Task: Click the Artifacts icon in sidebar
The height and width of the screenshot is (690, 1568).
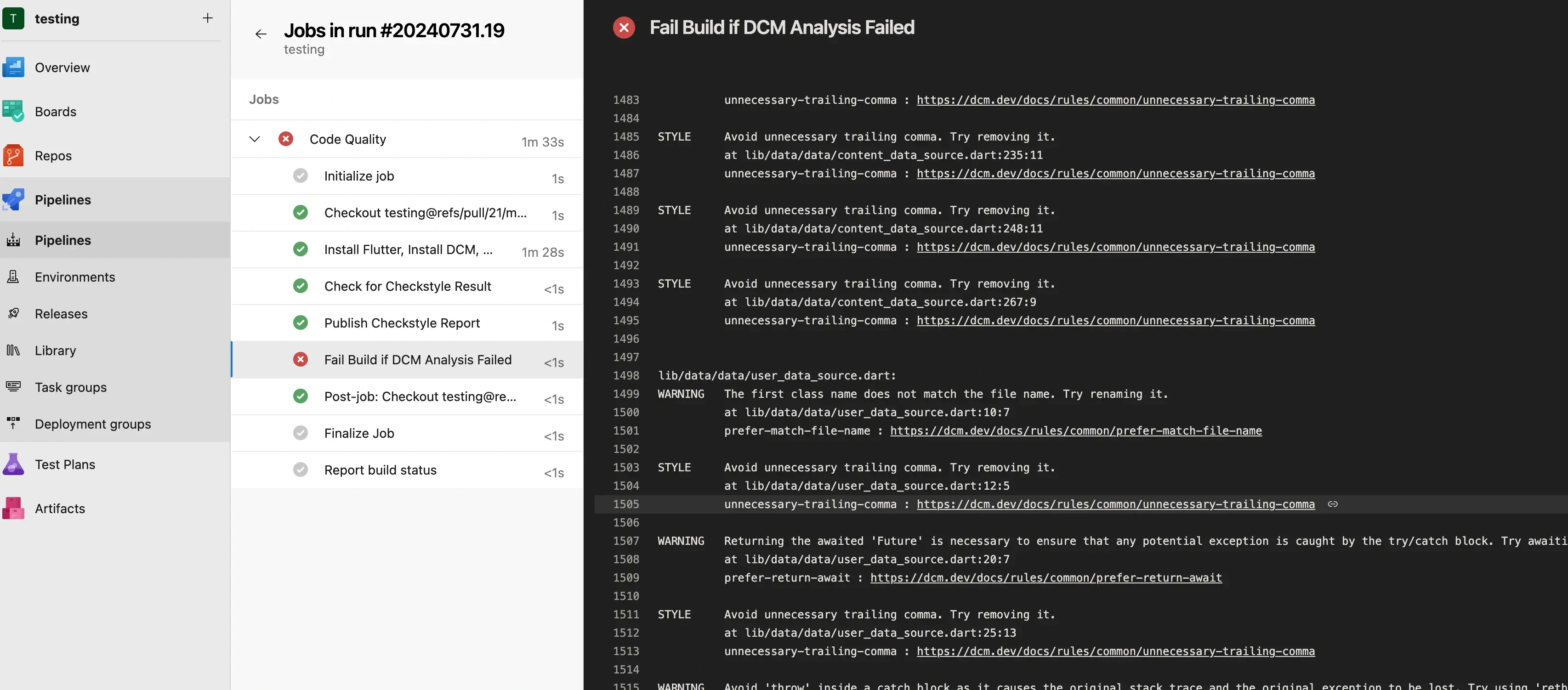Action: point(14,508)
